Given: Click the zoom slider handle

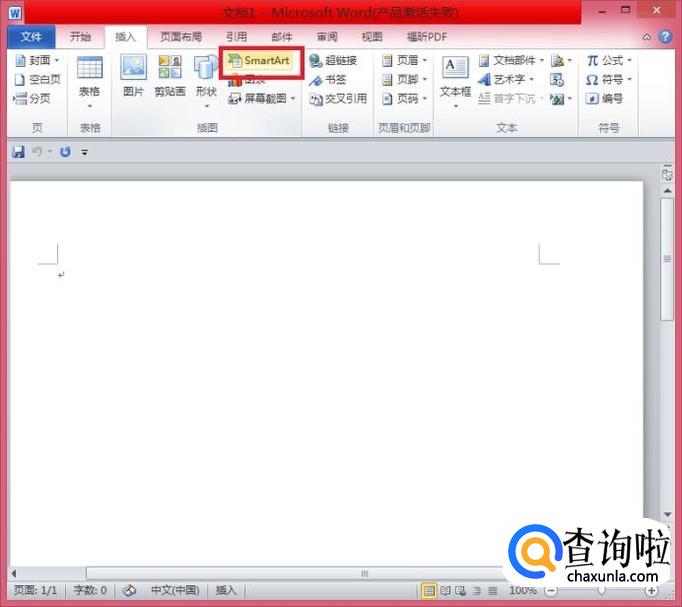Looking at the screenshot, I should click(601, 590).
